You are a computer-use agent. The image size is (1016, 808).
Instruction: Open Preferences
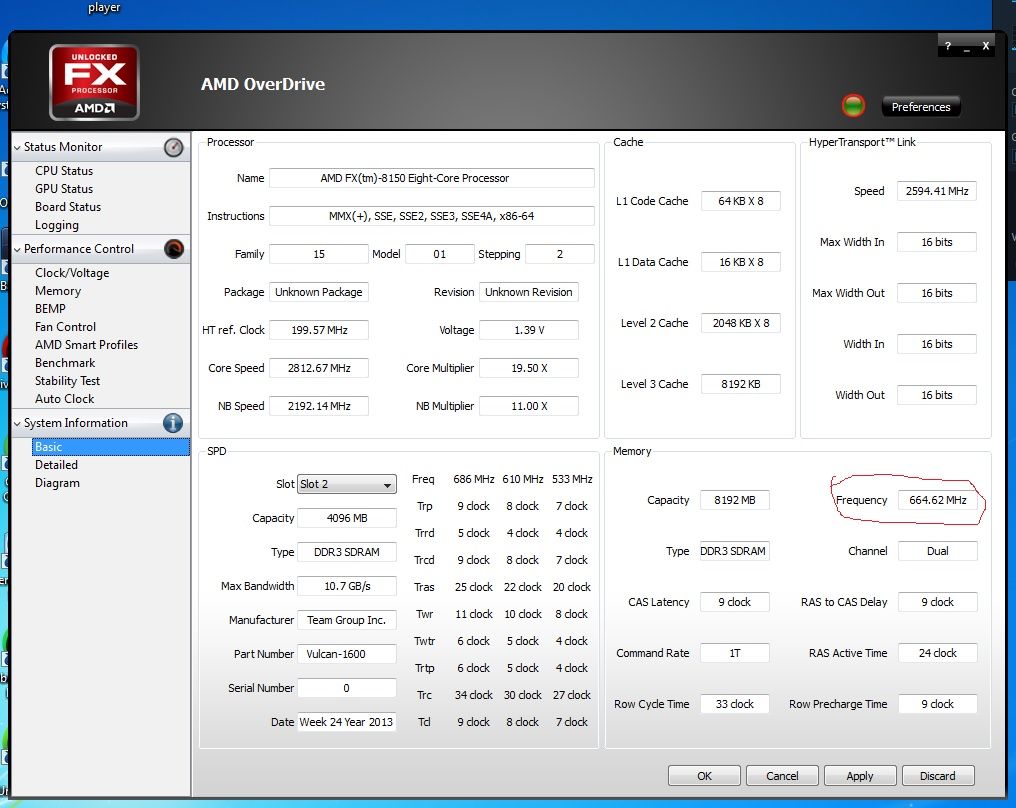(x=921, y=107)
